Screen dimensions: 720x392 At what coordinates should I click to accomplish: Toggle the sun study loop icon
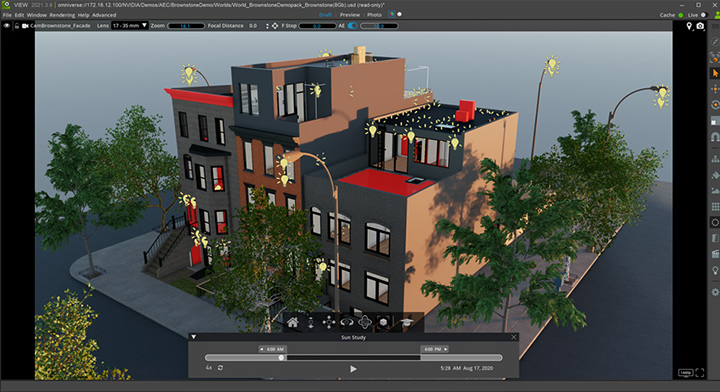[x=220, y=368]
